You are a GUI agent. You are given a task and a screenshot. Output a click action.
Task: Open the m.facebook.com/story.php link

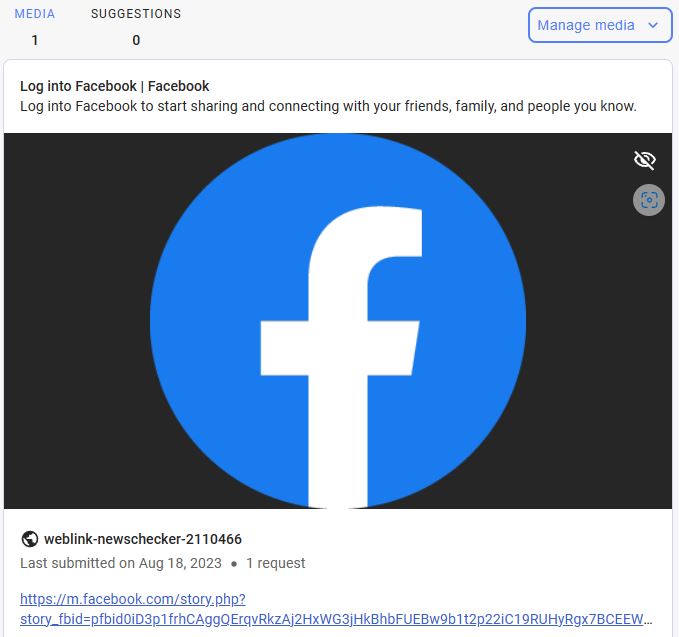(x=132, y=599)
